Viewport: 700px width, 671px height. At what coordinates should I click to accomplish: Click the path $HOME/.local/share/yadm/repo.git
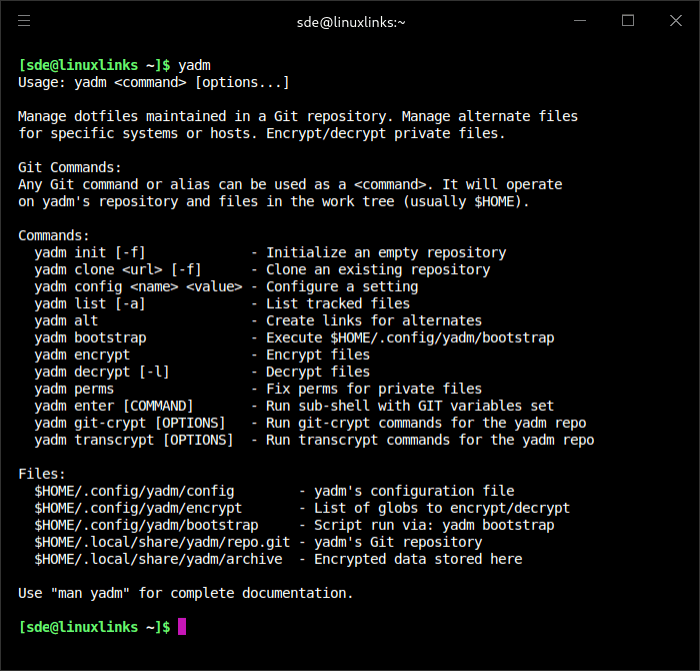(x=162, y=542)
